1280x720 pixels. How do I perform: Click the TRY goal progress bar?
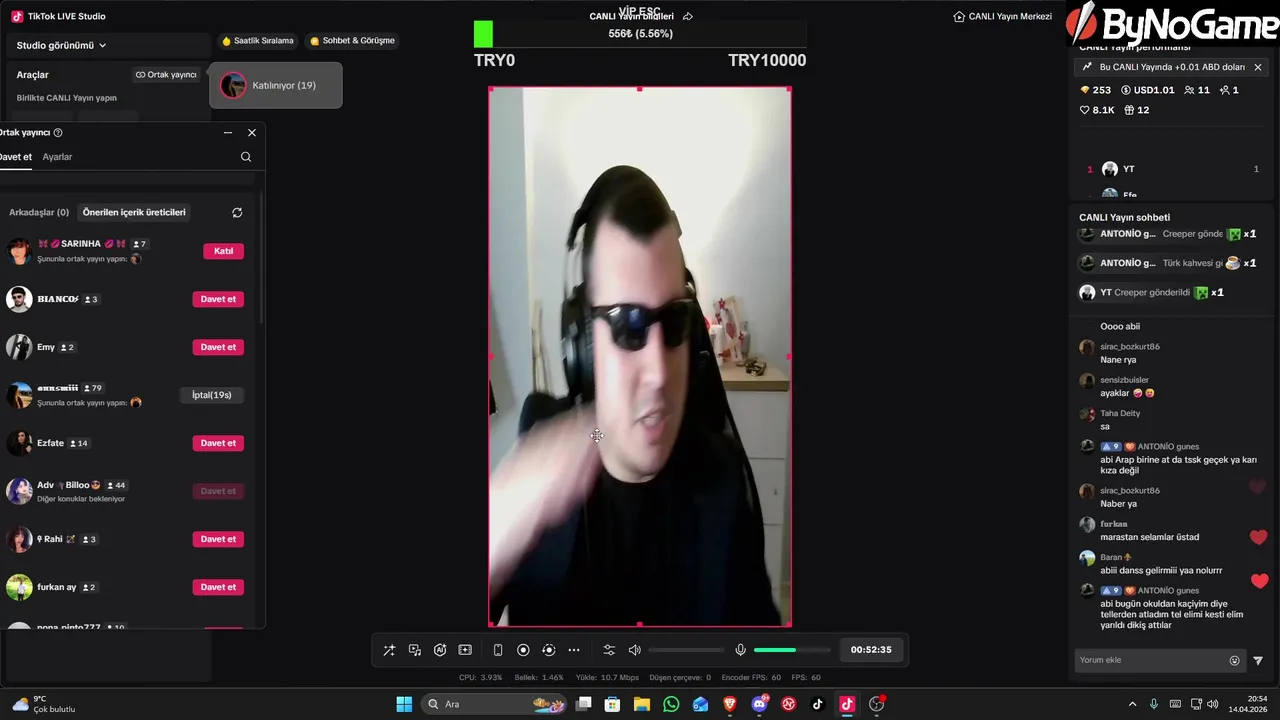point(640,34)
